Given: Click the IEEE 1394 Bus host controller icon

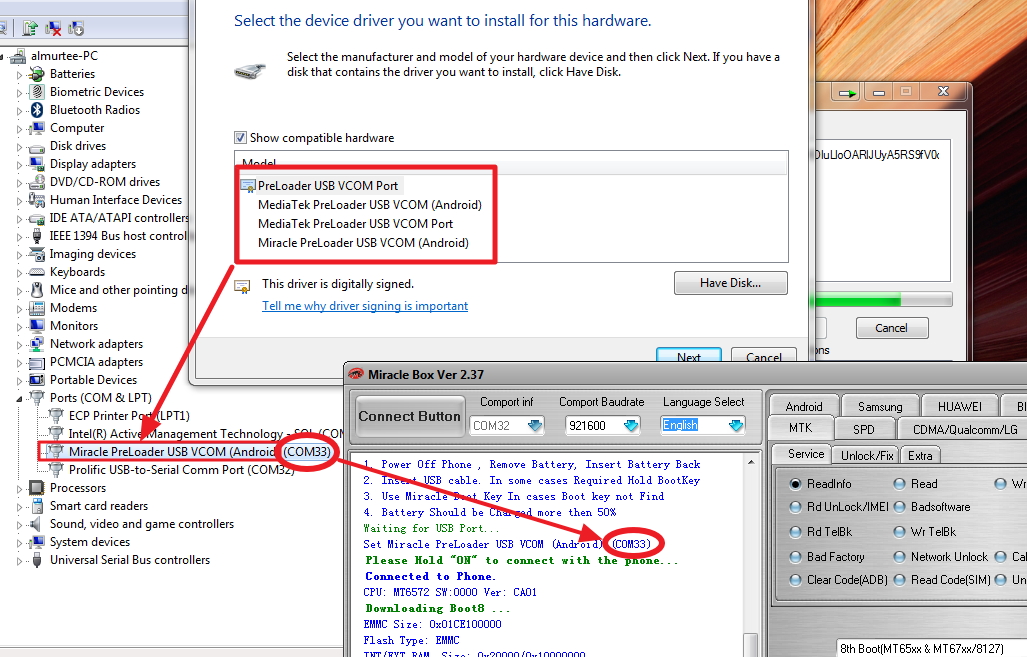Looking at the screenshot, I should 37,236.
